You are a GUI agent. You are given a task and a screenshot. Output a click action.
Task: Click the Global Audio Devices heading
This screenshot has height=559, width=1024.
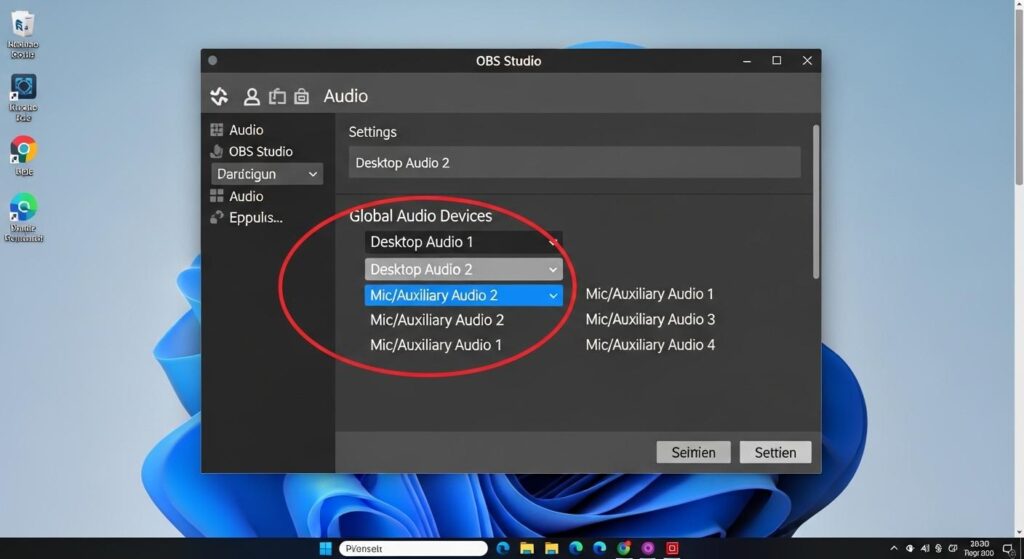[421, 216]
